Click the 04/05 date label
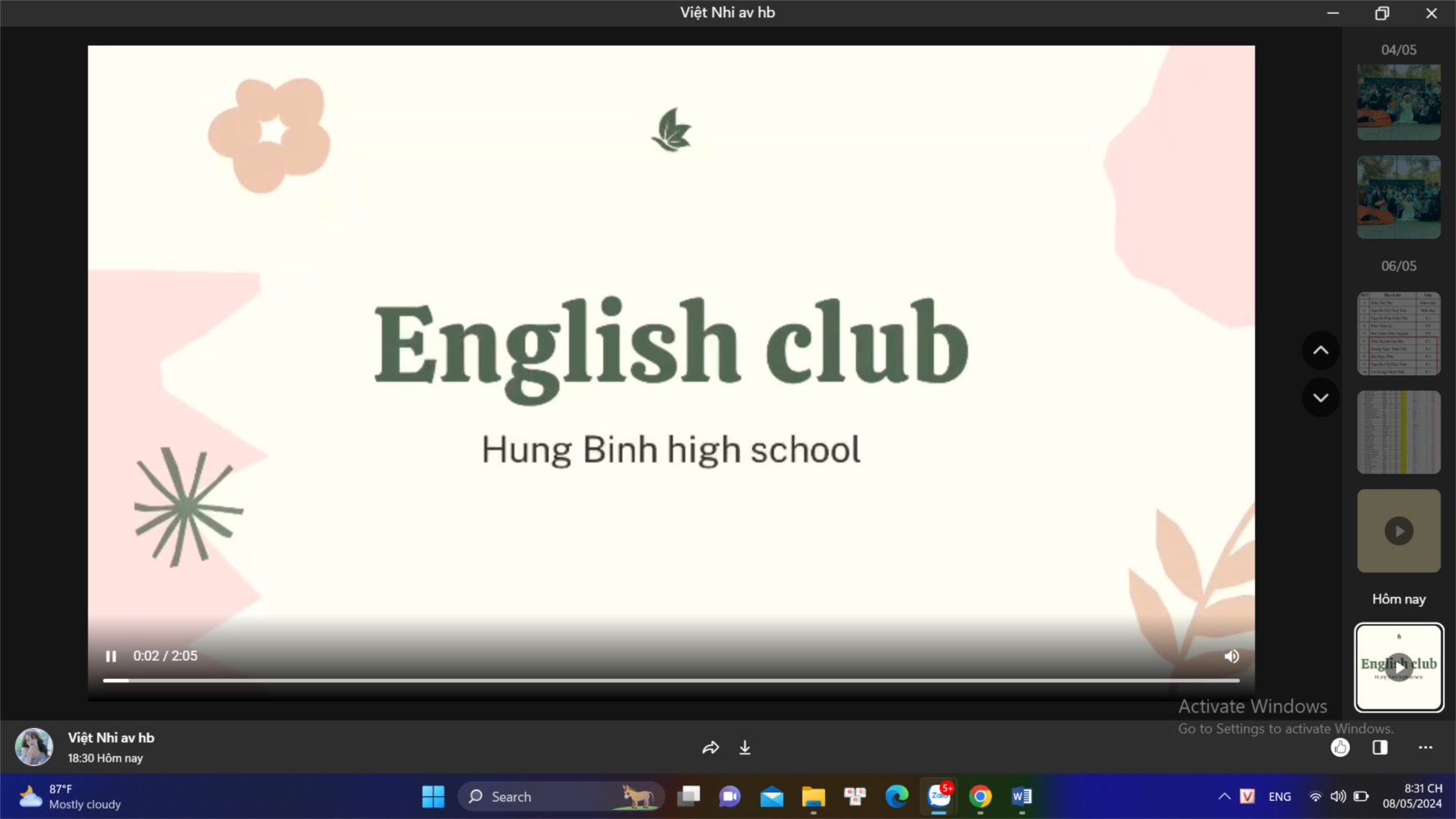Image resolution: width=1456 pixels, height=819 pixels. (1399, 50)
